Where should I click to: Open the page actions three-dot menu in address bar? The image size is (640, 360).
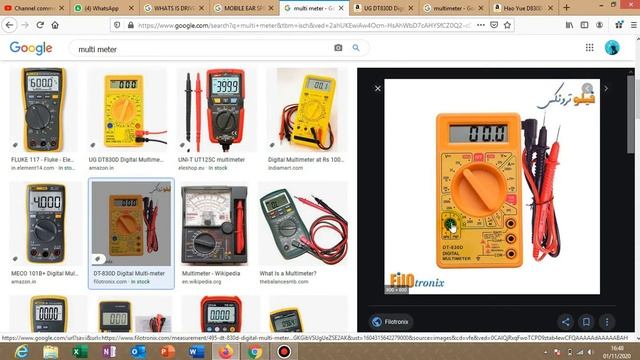[x=481, y=25]
